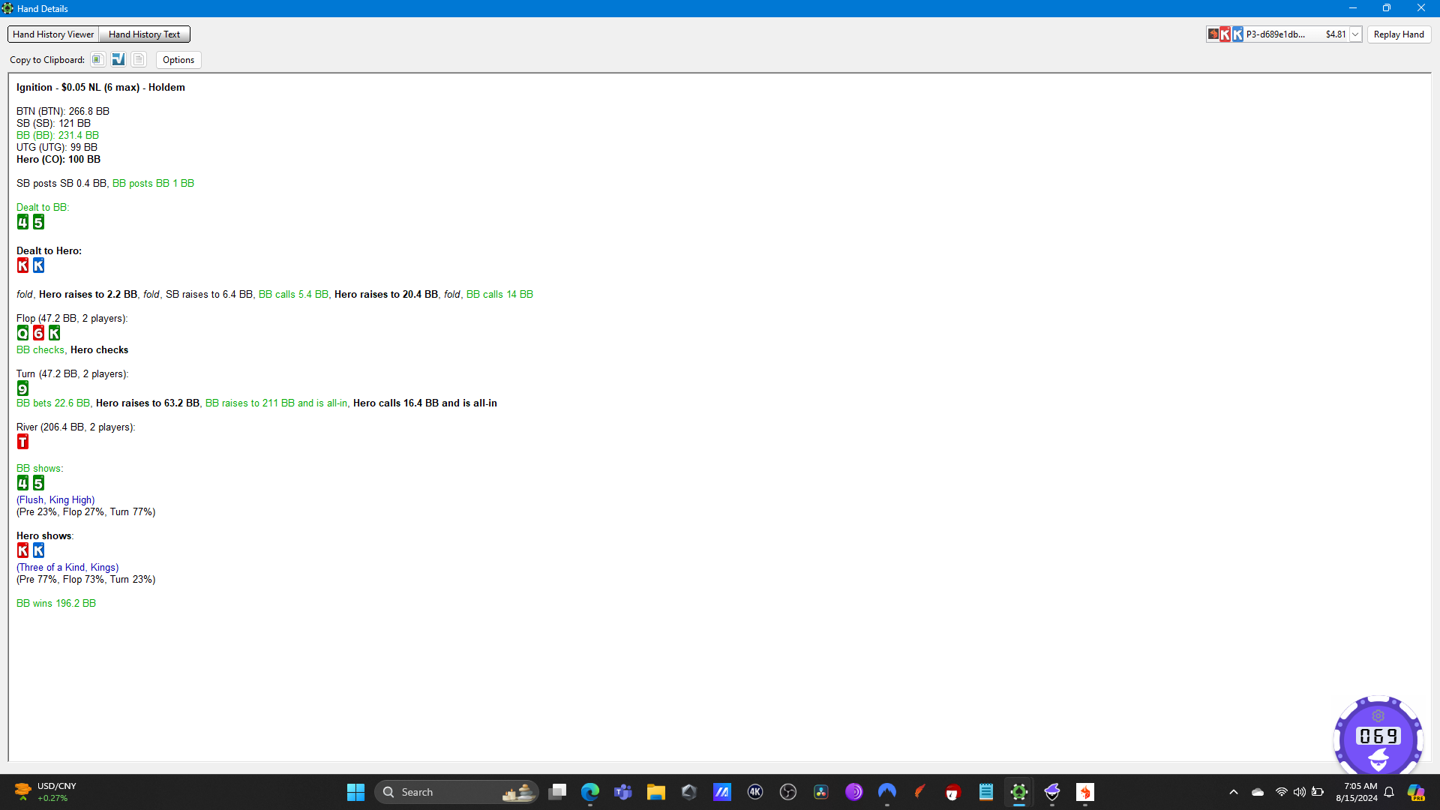Open OBS Studio from the taskbar

[788, 792]
